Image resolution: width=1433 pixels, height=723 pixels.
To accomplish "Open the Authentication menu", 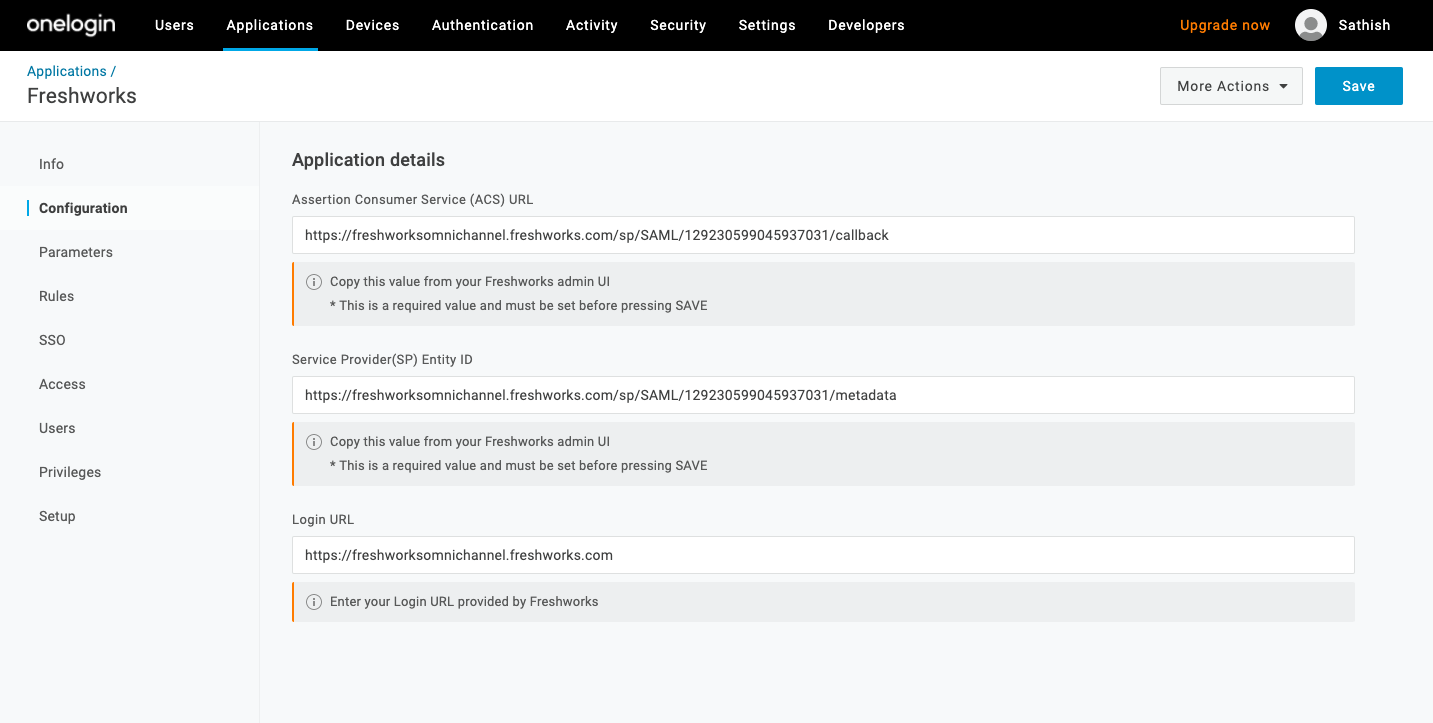I will pos(483,25).
